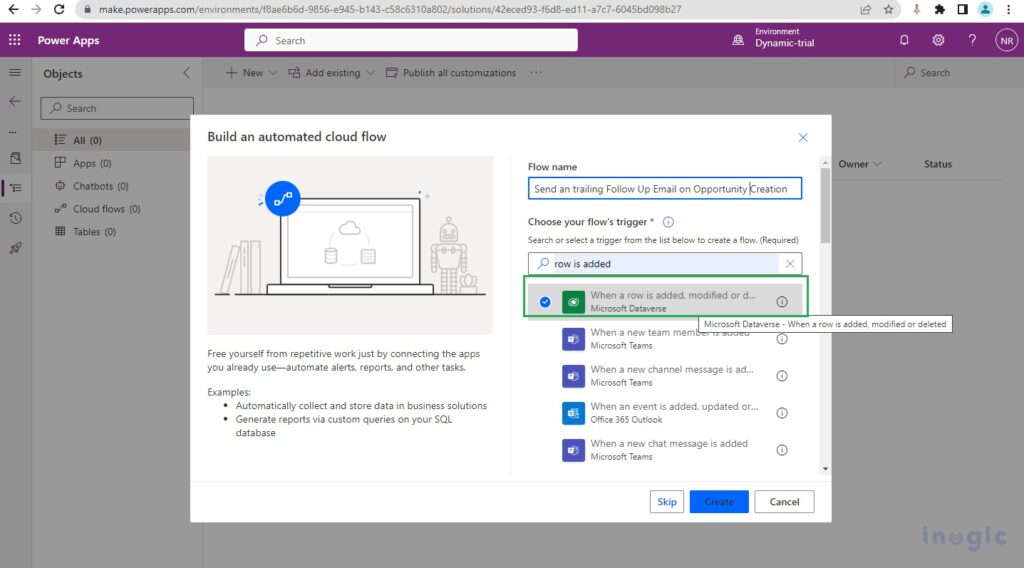Select When a new team member is added

pyautogui.click(x=670, y=339)
